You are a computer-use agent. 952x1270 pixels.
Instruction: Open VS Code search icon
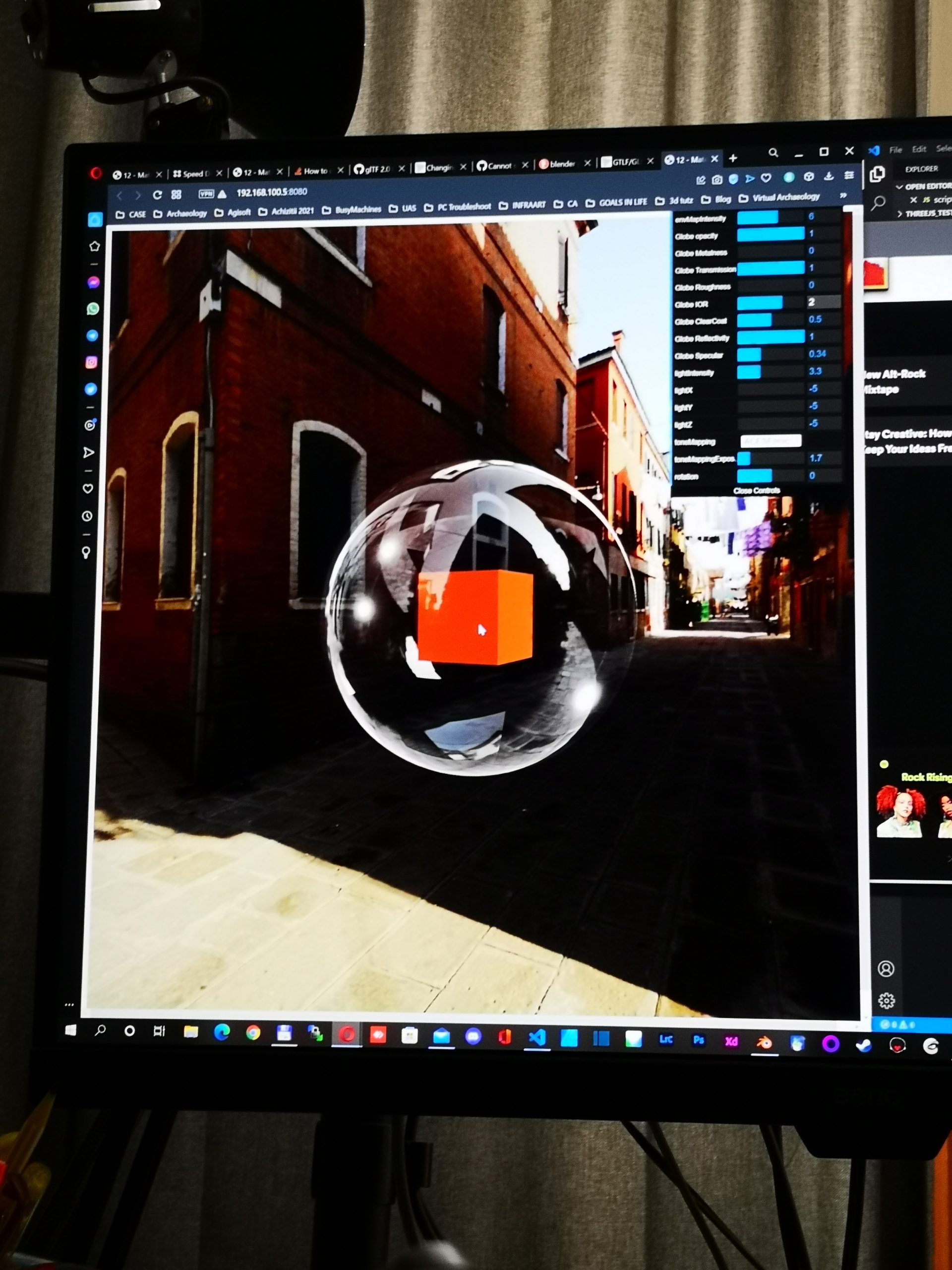point(878,203)
